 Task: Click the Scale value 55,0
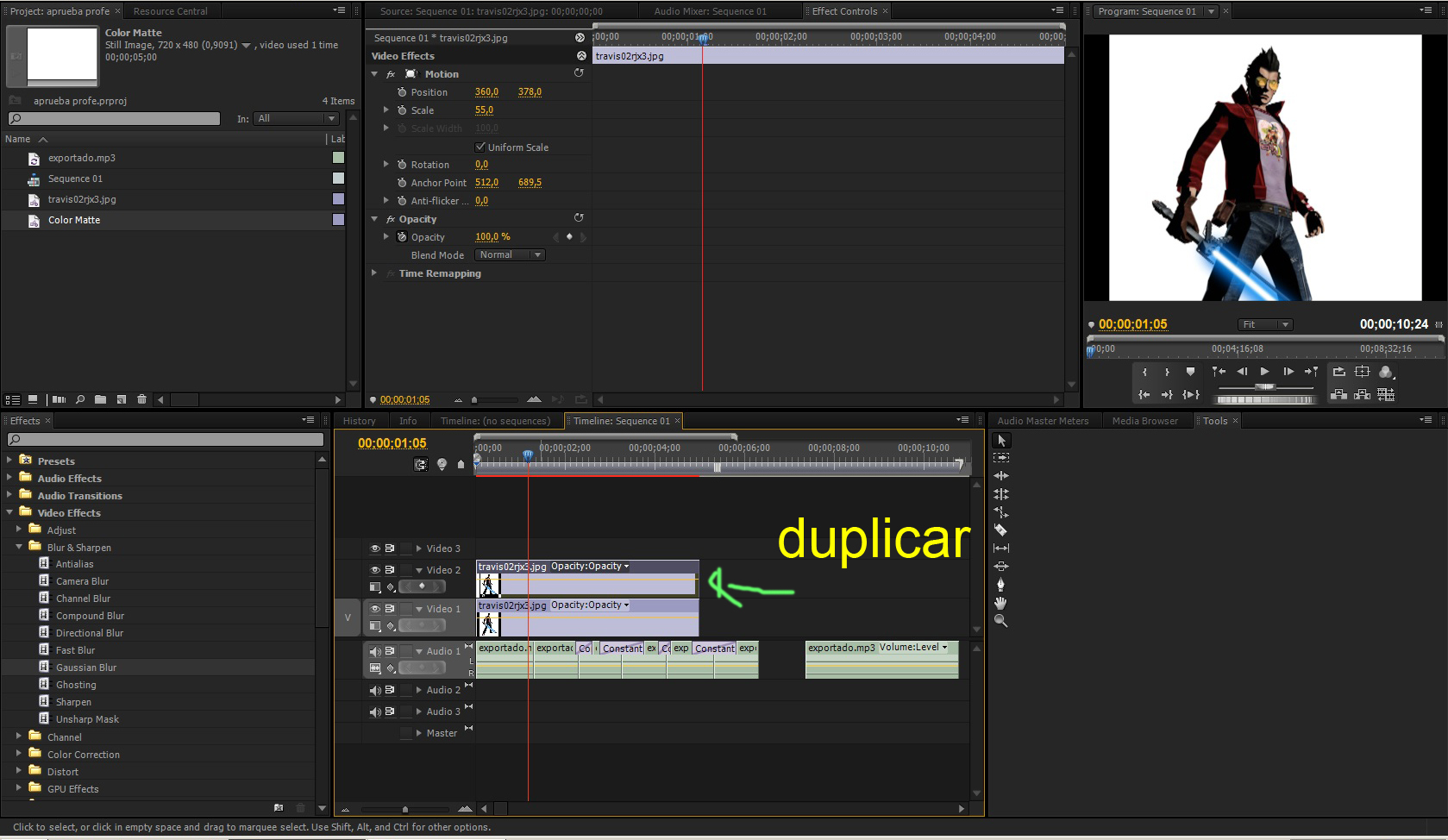point(484,110)
